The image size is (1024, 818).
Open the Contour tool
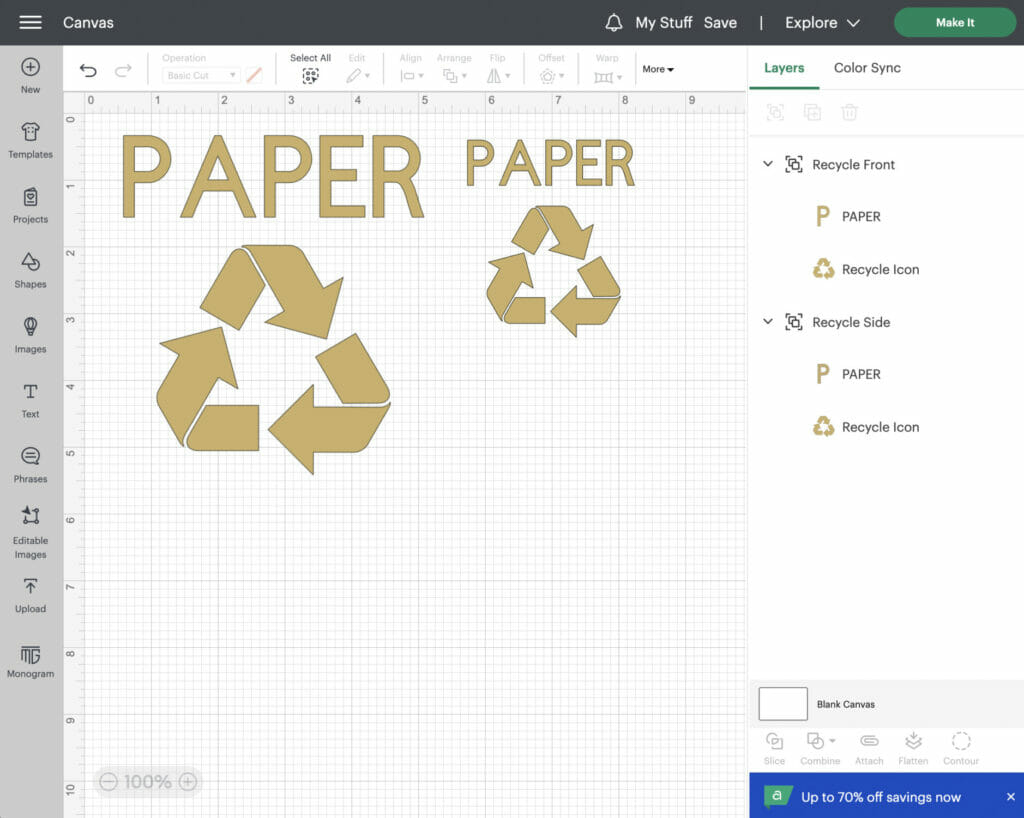[x=961, y=747]
